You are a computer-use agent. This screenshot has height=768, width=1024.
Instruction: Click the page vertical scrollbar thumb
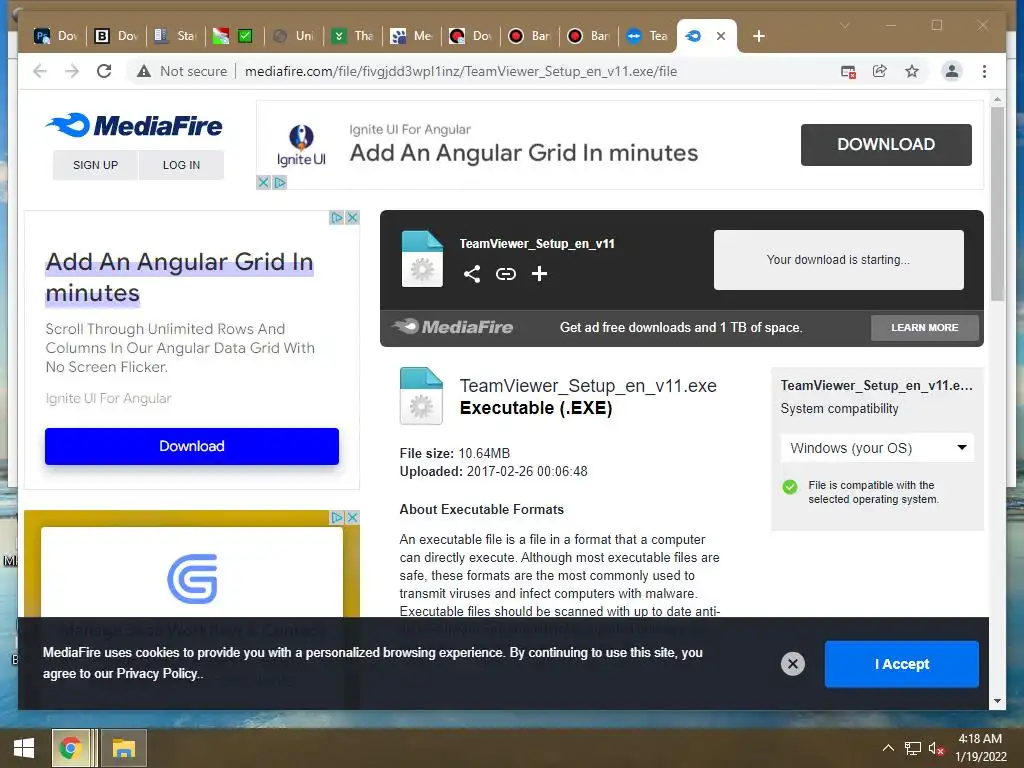coord(997,204)
